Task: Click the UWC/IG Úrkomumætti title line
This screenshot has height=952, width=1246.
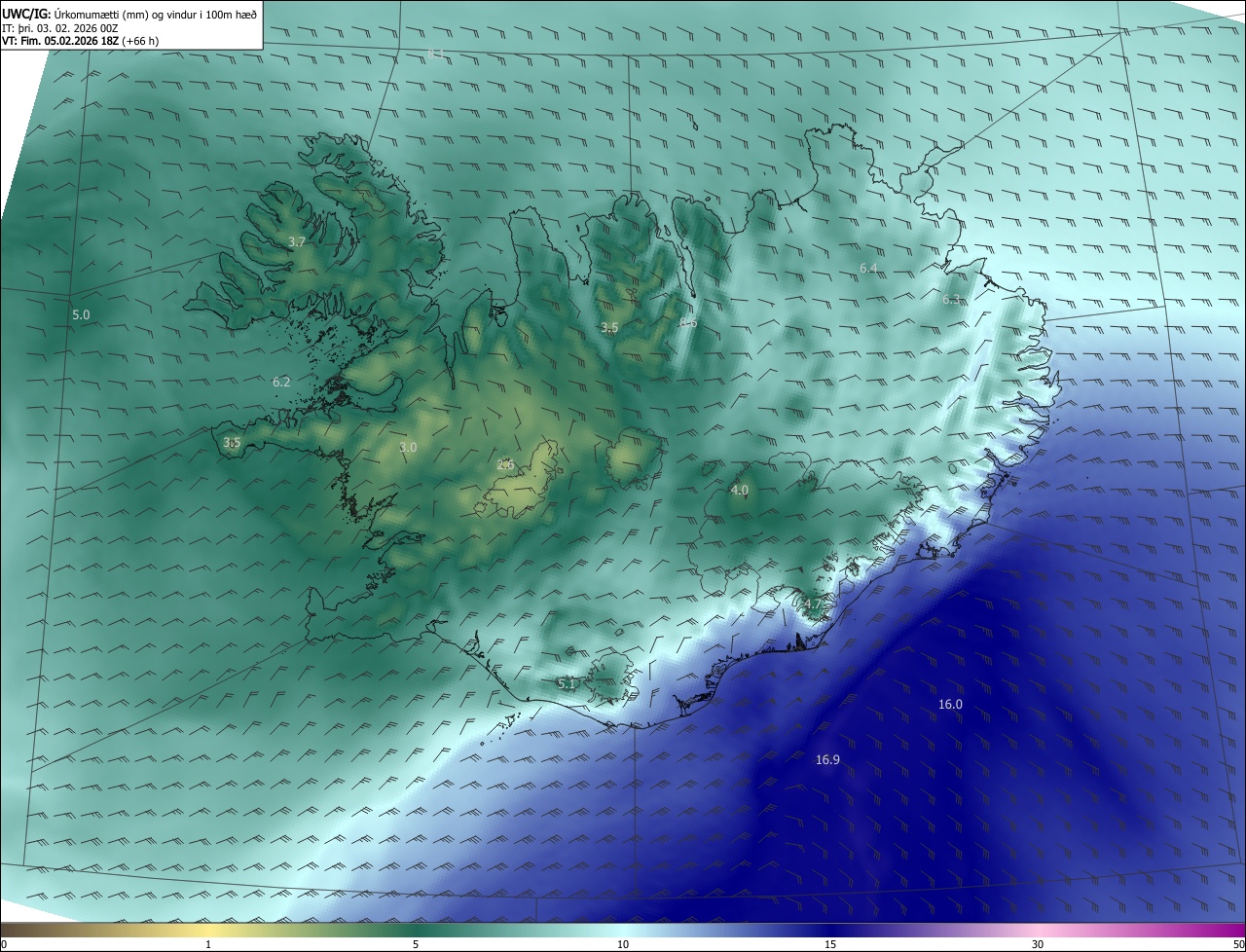Action: [x=130, y=14]
